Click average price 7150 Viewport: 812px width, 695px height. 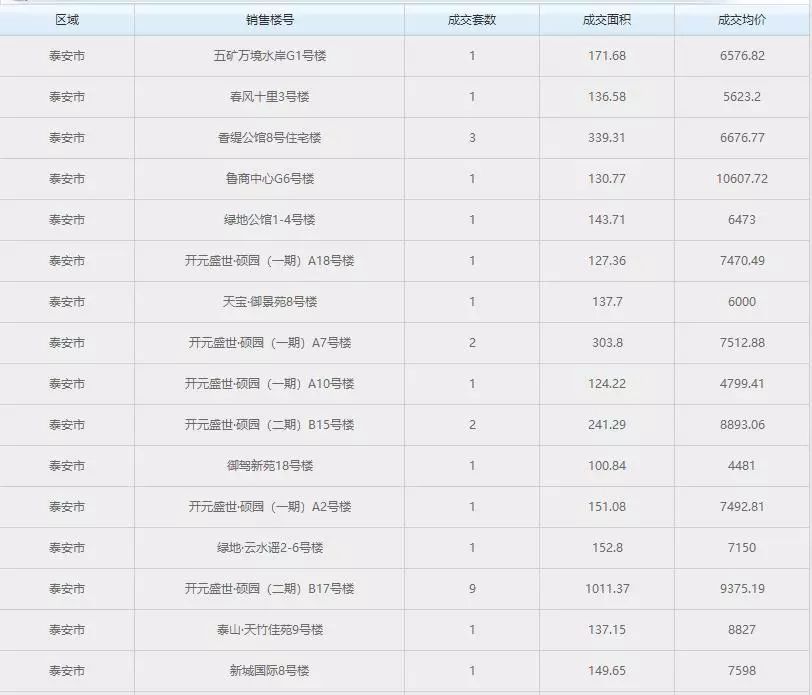point(742,547)
